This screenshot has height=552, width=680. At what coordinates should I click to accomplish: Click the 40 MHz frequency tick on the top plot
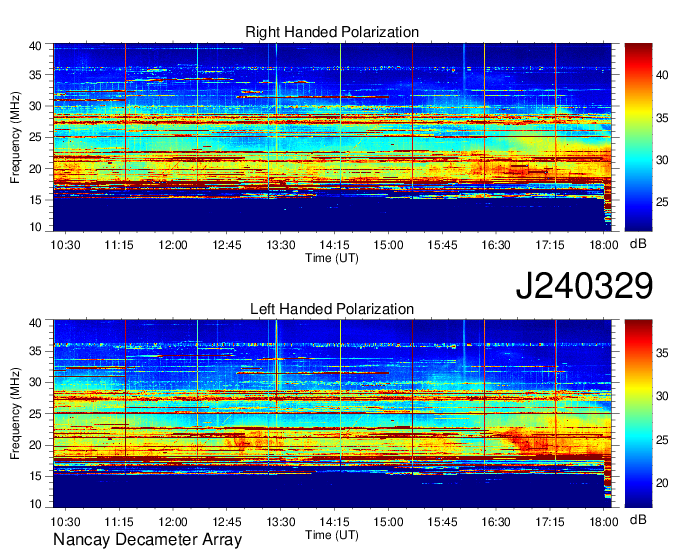[35, 46]
